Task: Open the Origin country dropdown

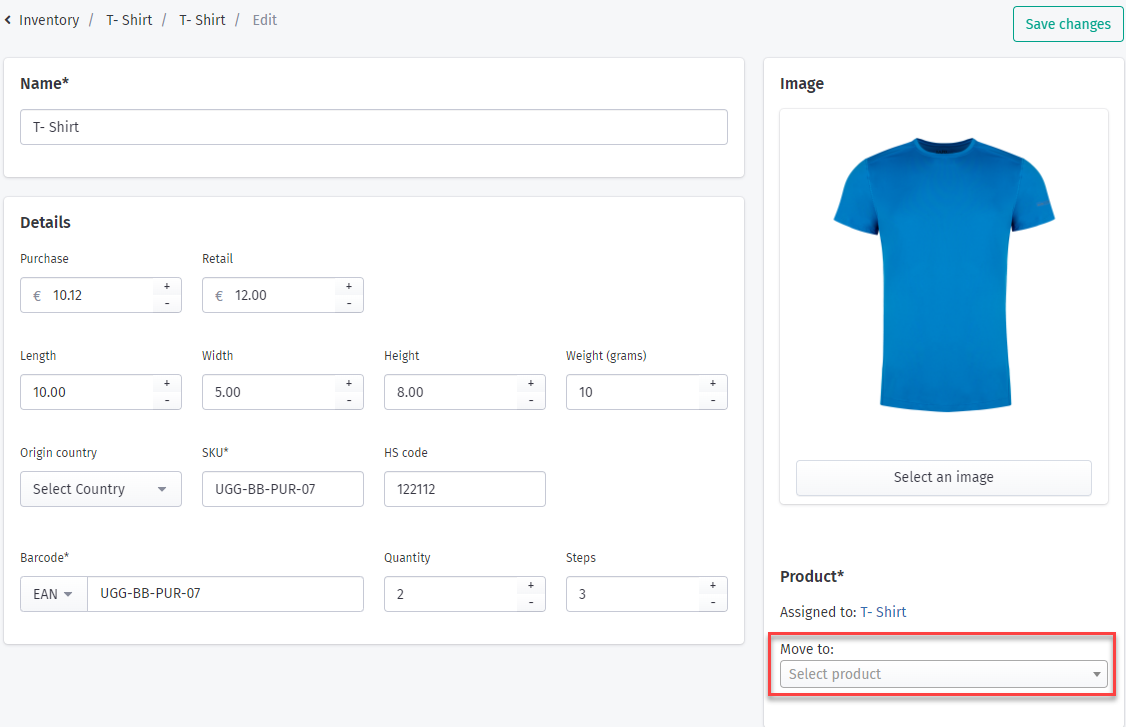Action: point(101,489)
